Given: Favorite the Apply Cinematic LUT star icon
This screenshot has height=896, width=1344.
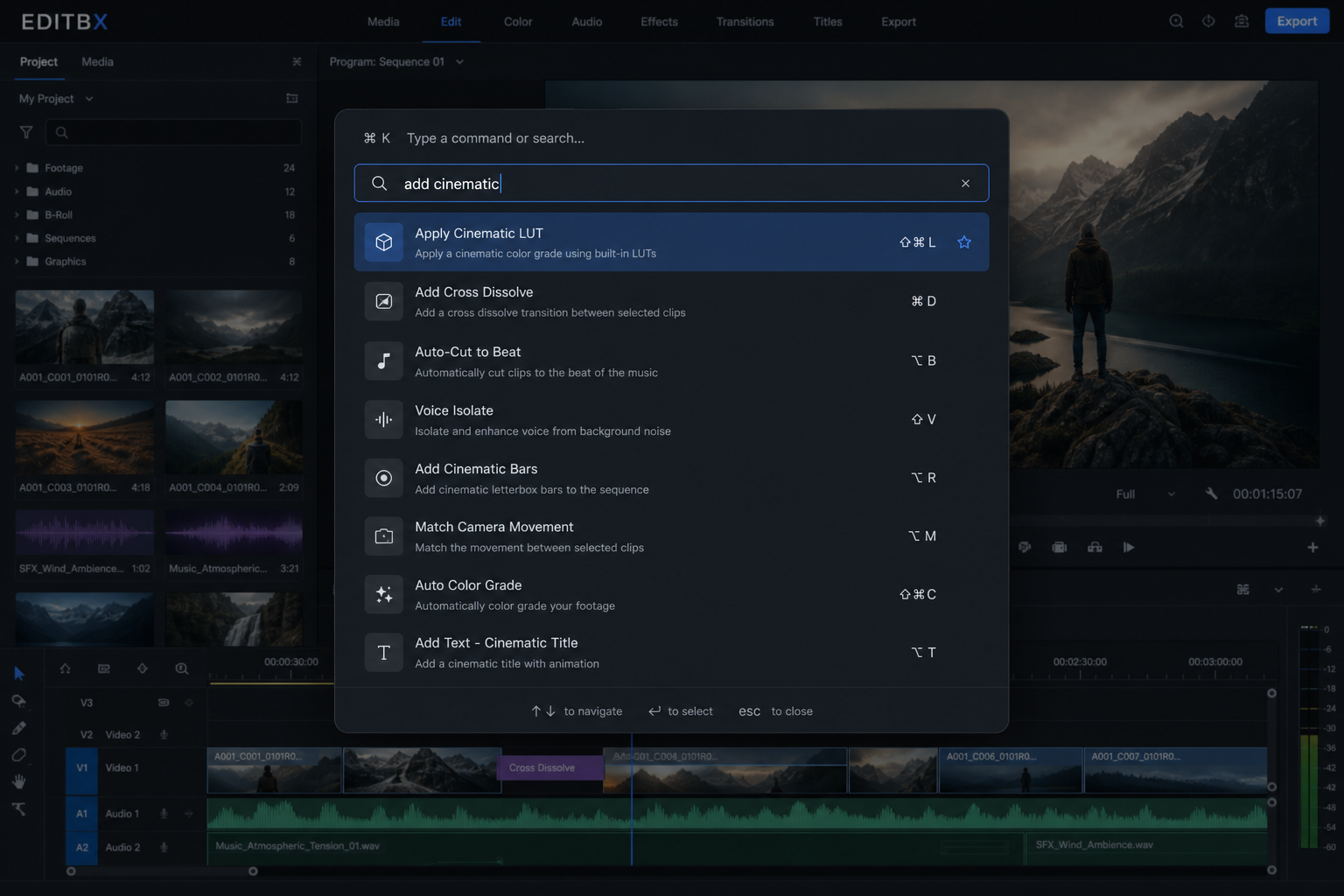Looking at the screenshot, I should [964, 242].
